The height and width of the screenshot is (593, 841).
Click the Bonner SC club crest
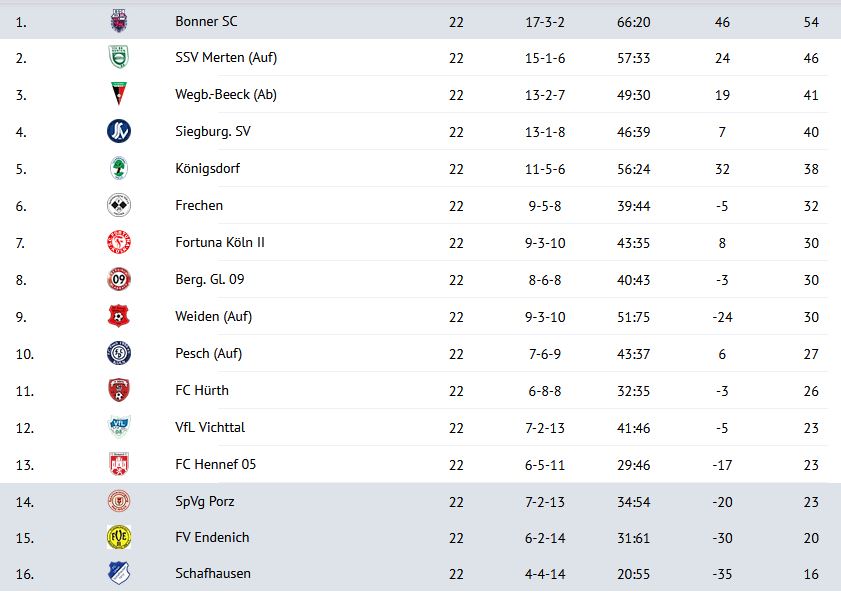click(119, 21)
